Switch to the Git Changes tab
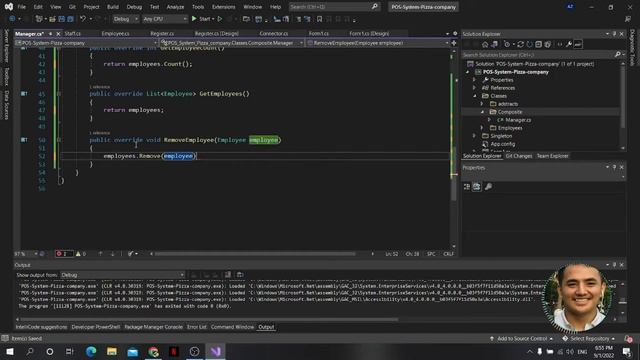The width and height of the screenshot is (640, 360). pyautogui.click(x=519, y=156)
